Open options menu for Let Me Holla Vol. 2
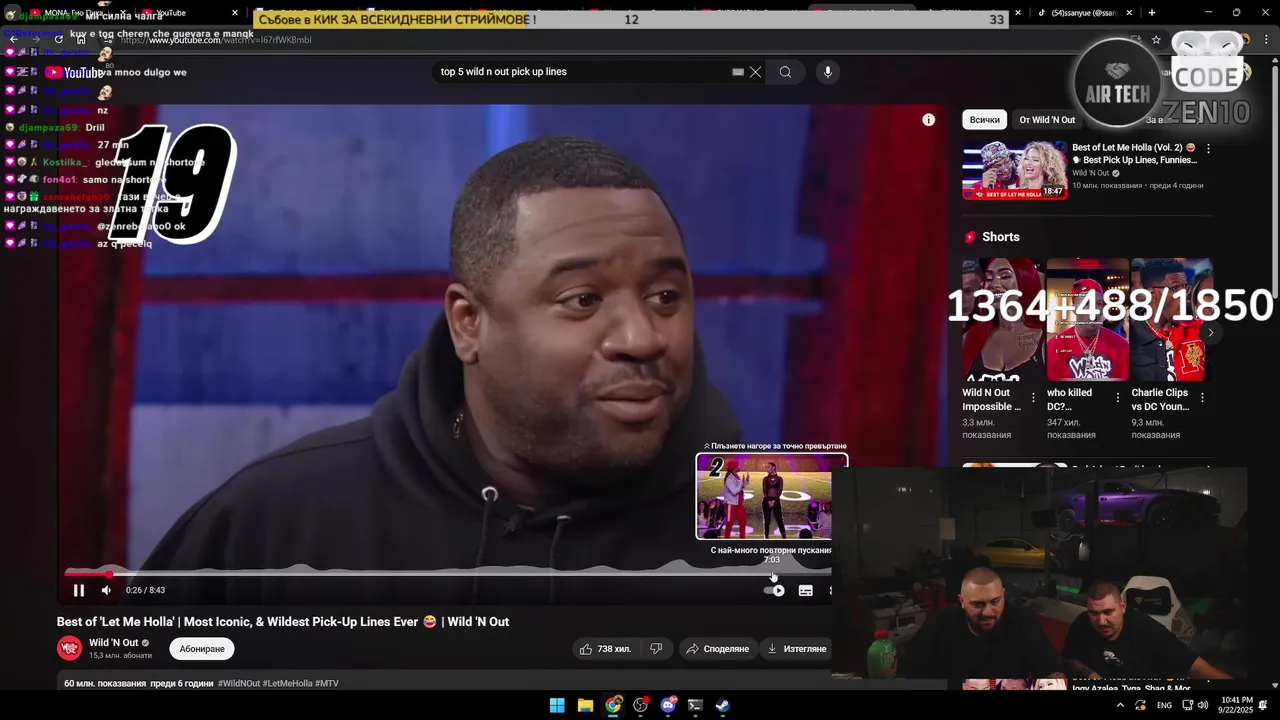This screenshot has width=1280, height=720. [x=1208, y=148]
